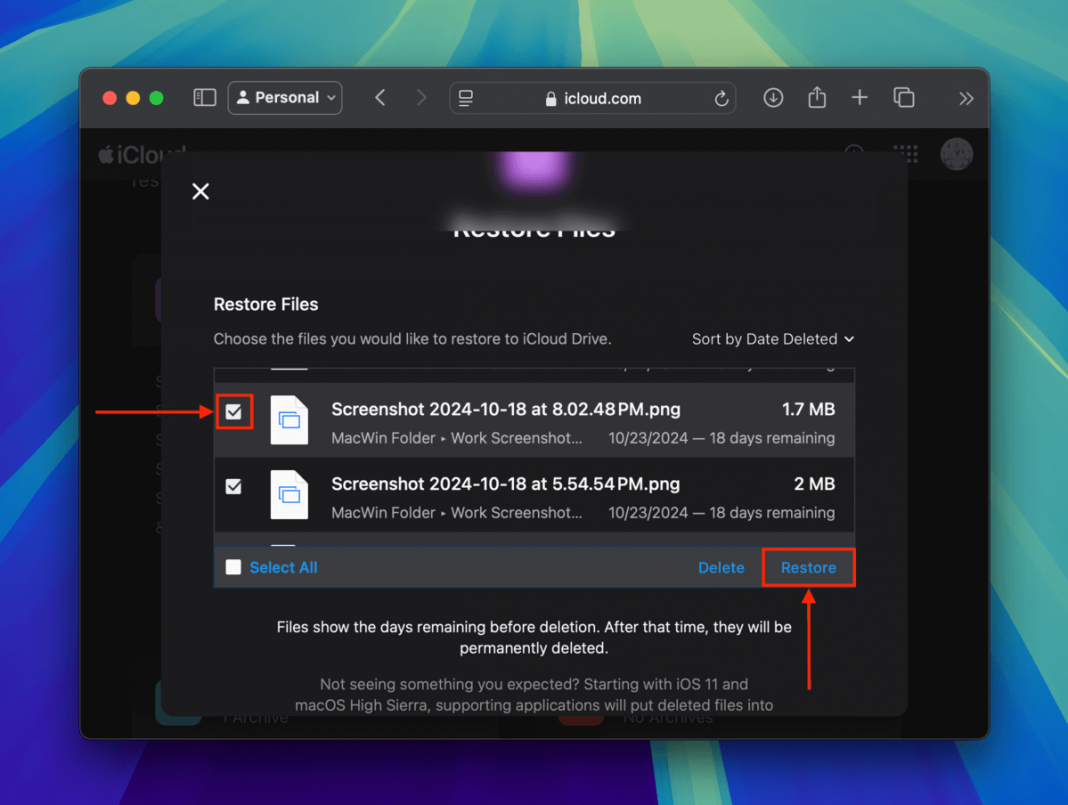Click the Restore button
The width and height of the screenshot is (1068, 805).
pyautogui.click(x=808, y=567)
